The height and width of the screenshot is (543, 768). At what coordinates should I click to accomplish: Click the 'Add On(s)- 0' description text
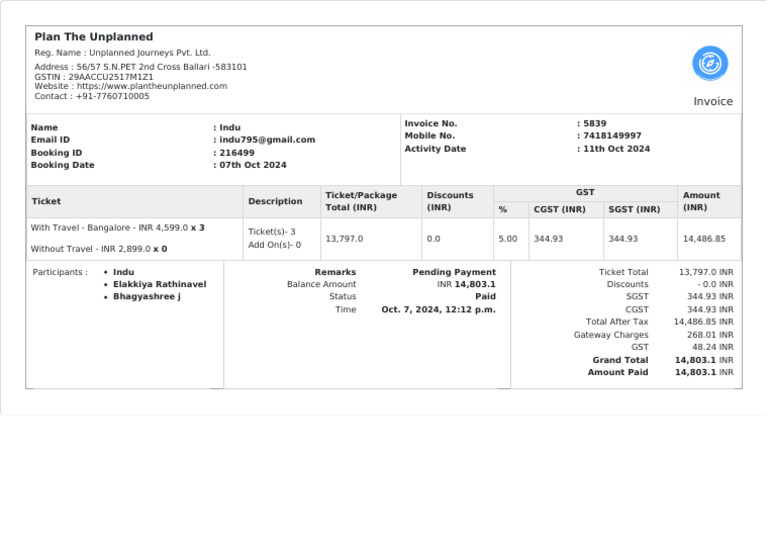pyautogui.click(x=274, y=245)
